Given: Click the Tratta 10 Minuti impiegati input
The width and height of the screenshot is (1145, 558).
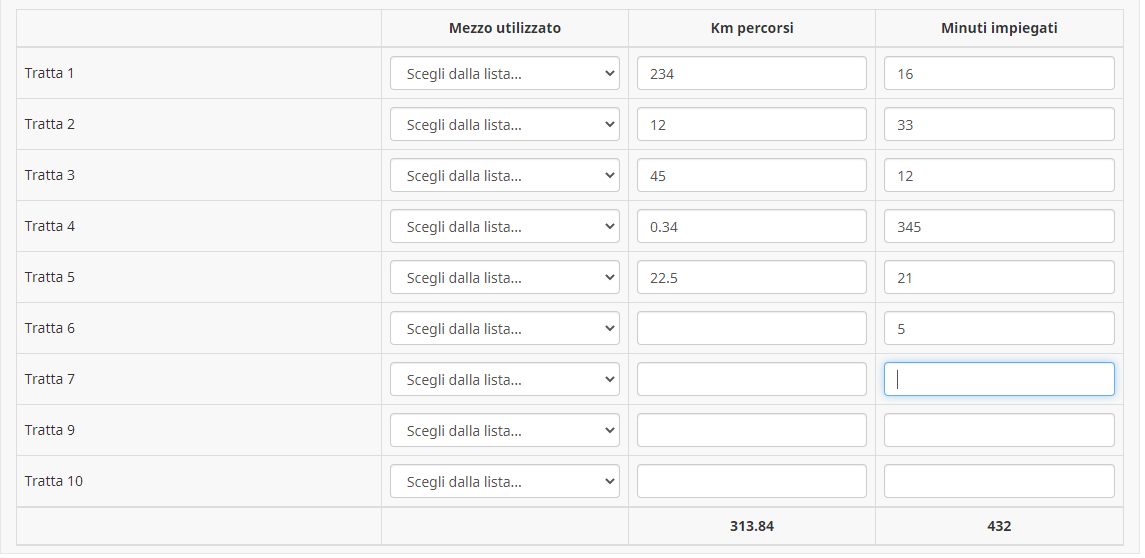Looking at the screenshot, I should 998,481.
